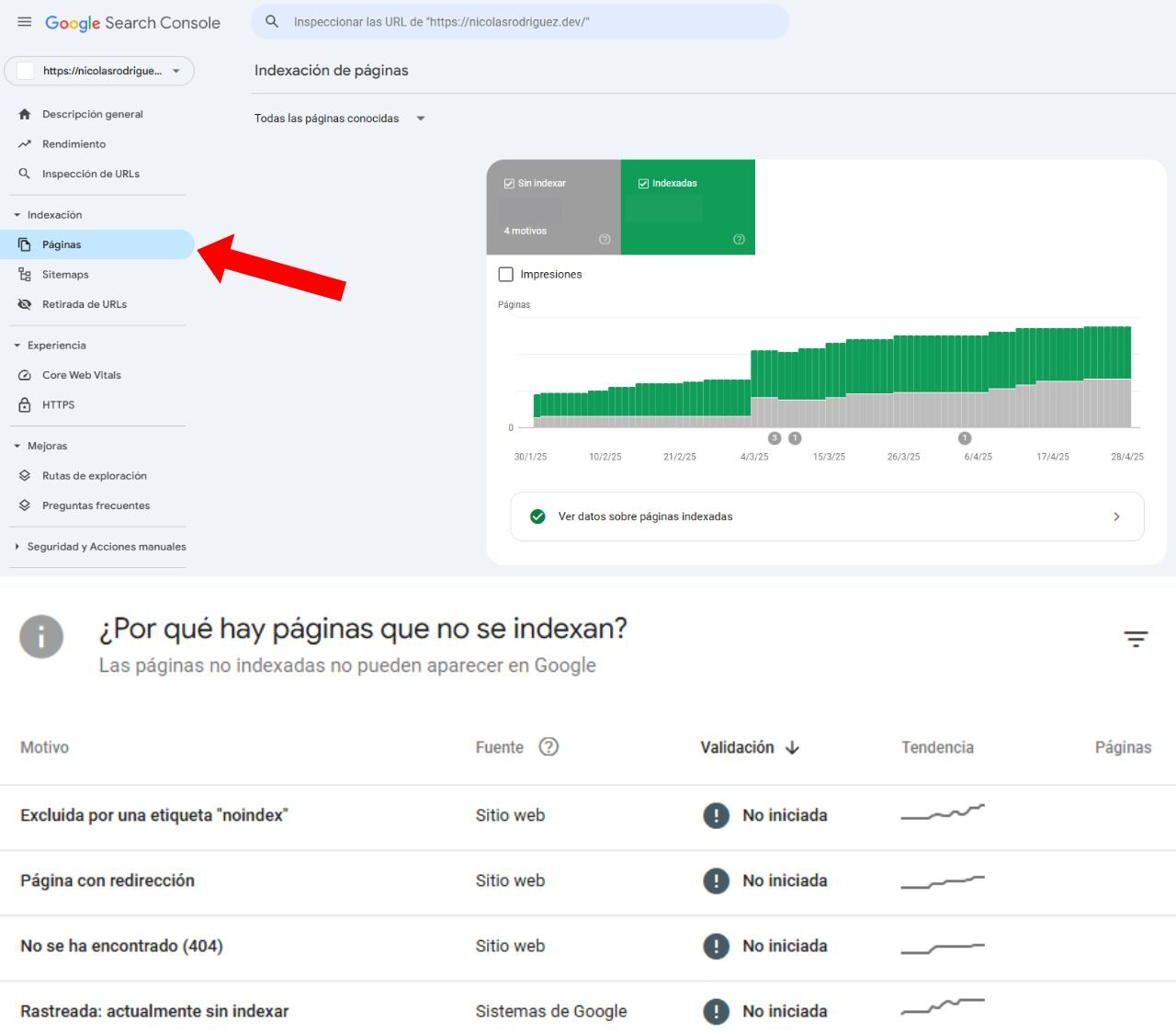This screenshot has height=1033, width=1176.
Task: Click the trend sparkline in noindex row
Action: click(x=943, y=812)
